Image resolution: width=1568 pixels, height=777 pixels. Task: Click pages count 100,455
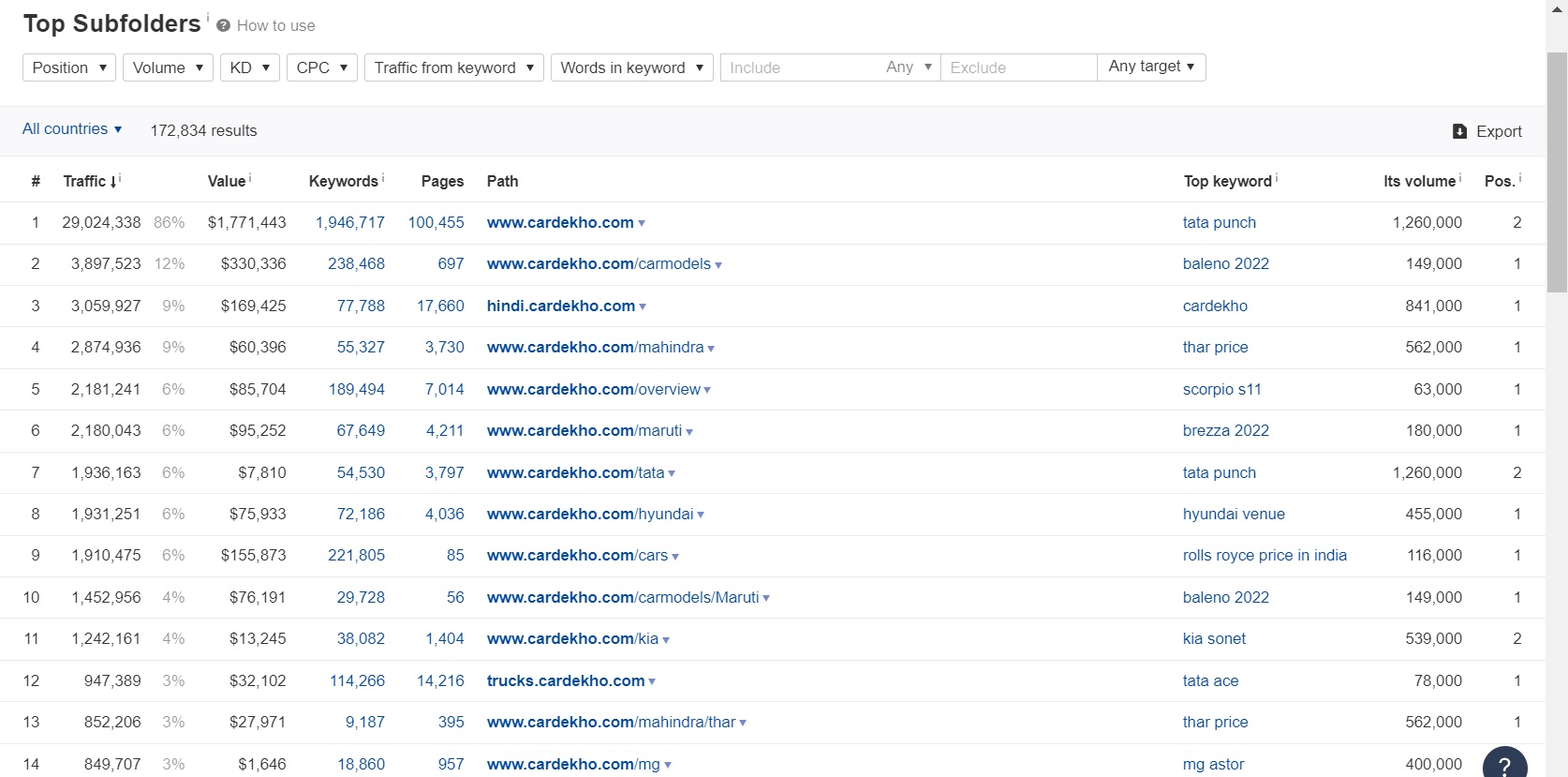point(436,222)
